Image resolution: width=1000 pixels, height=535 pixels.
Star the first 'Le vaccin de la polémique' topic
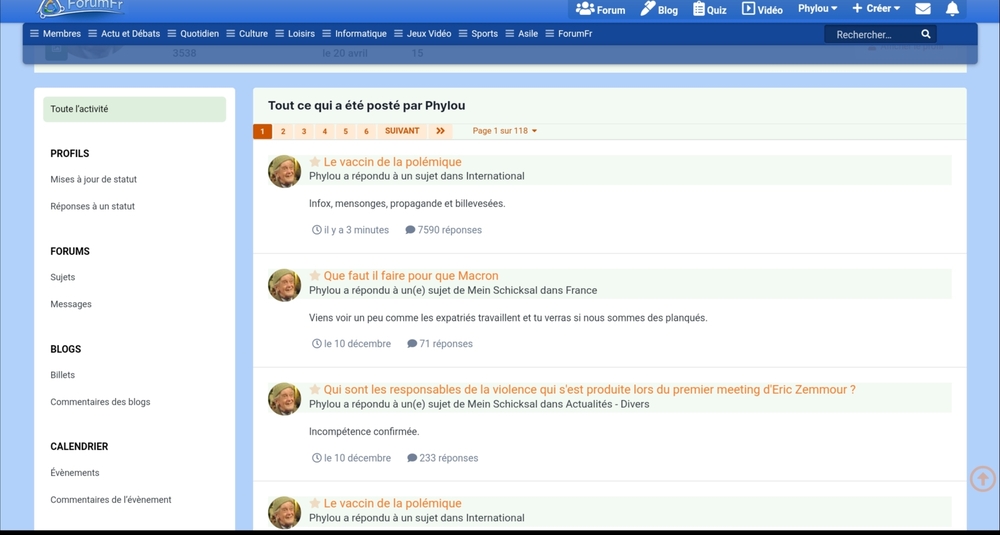[315, 162]
